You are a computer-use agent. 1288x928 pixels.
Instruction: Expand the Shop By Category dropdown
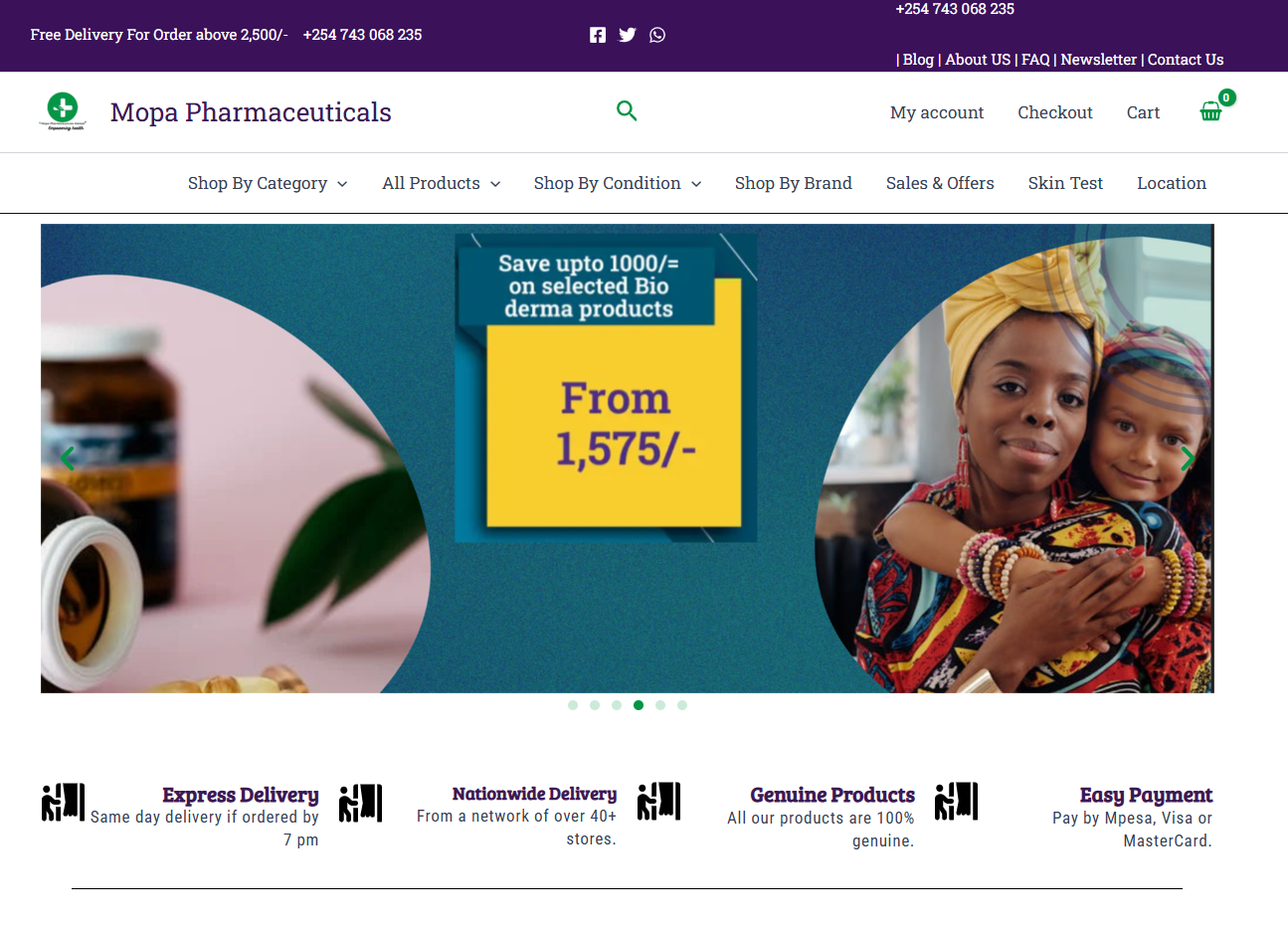coord(268,183)
